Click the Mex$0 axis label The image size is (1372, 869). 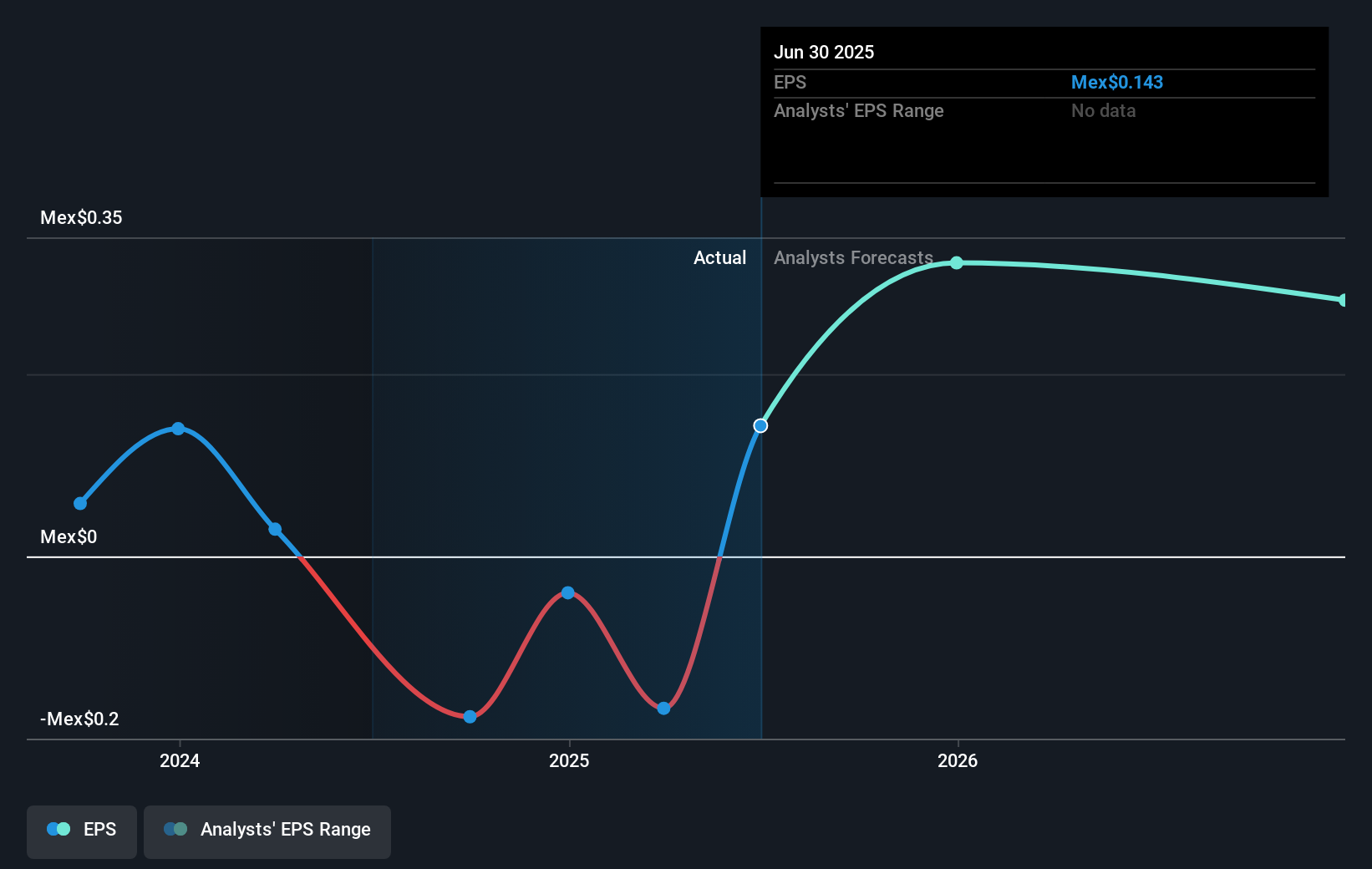69,536
